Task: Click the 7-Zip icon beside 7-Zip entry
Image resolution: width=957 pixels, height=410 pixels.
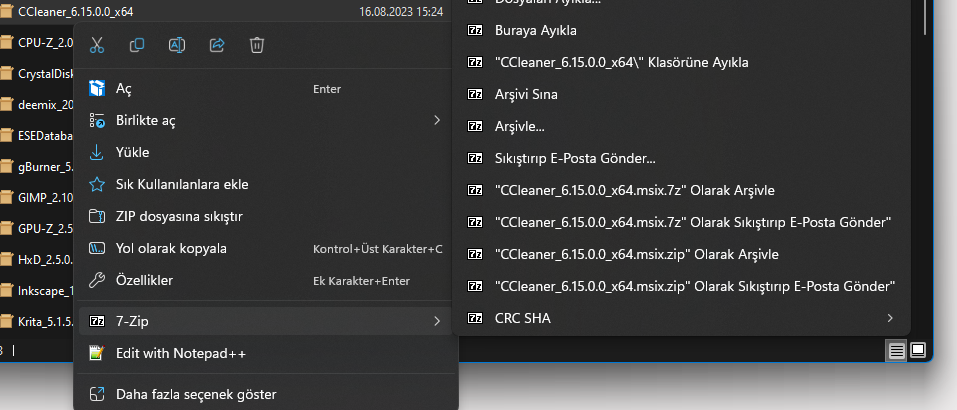Action: click(x=97, y=321)
